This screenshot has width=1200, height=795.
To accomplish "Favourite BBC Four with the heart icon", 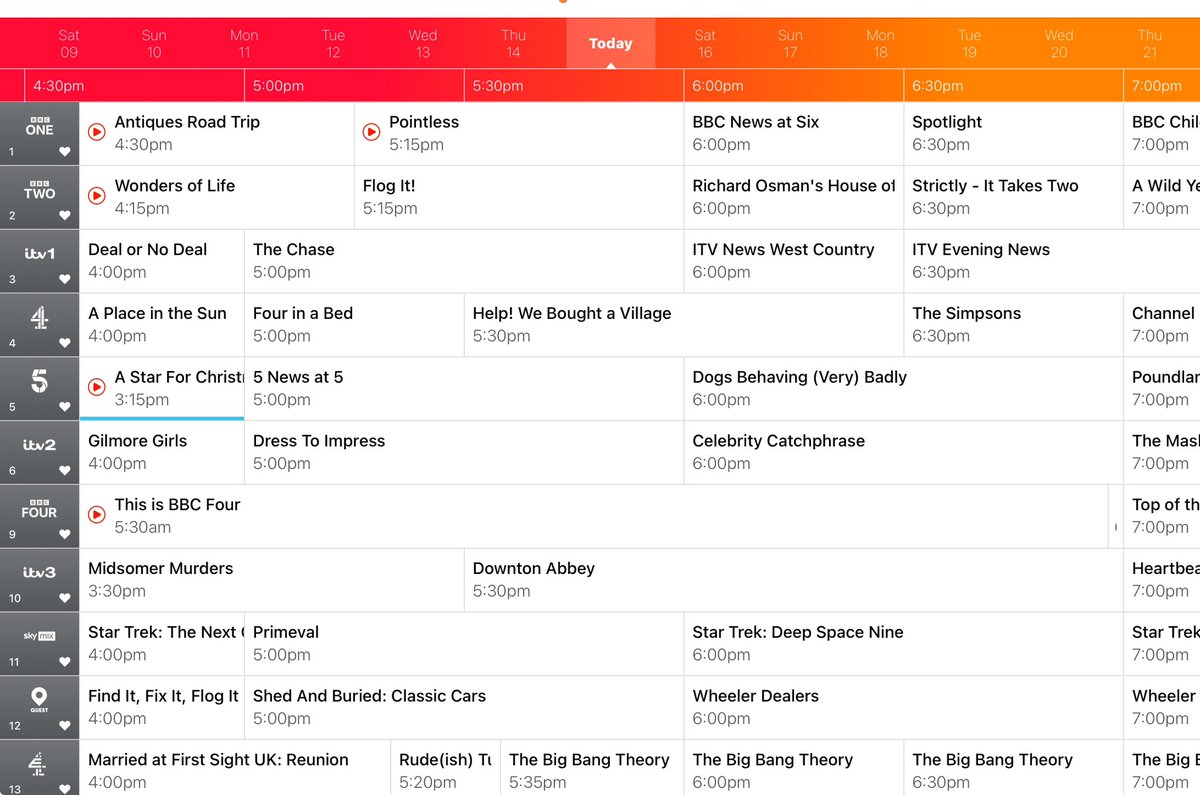I will point(65,535).
